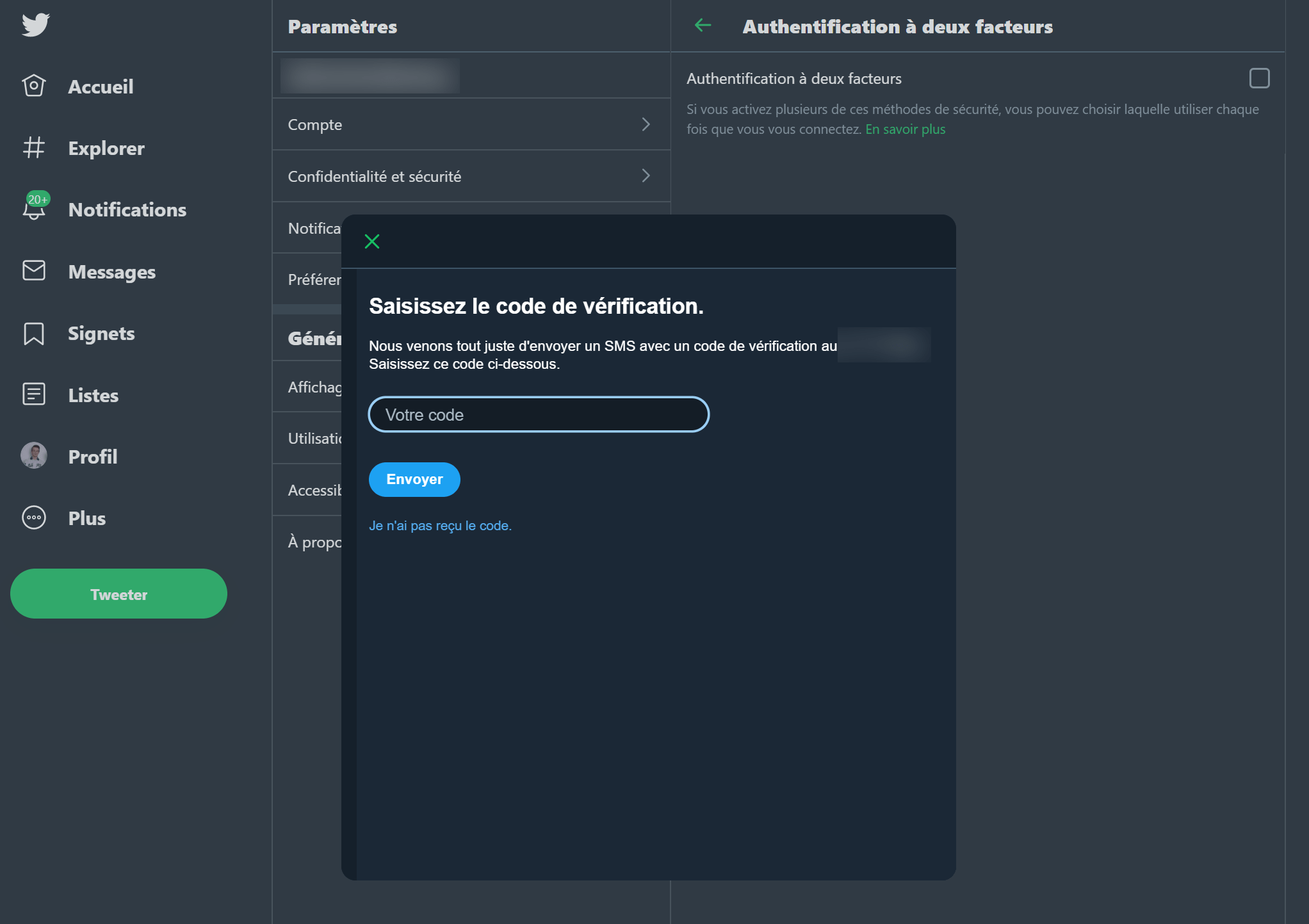Image resolution: width=1309 pixels, height=924 pixels.
Task: Open Notifications bell icon
Action: 34,209
